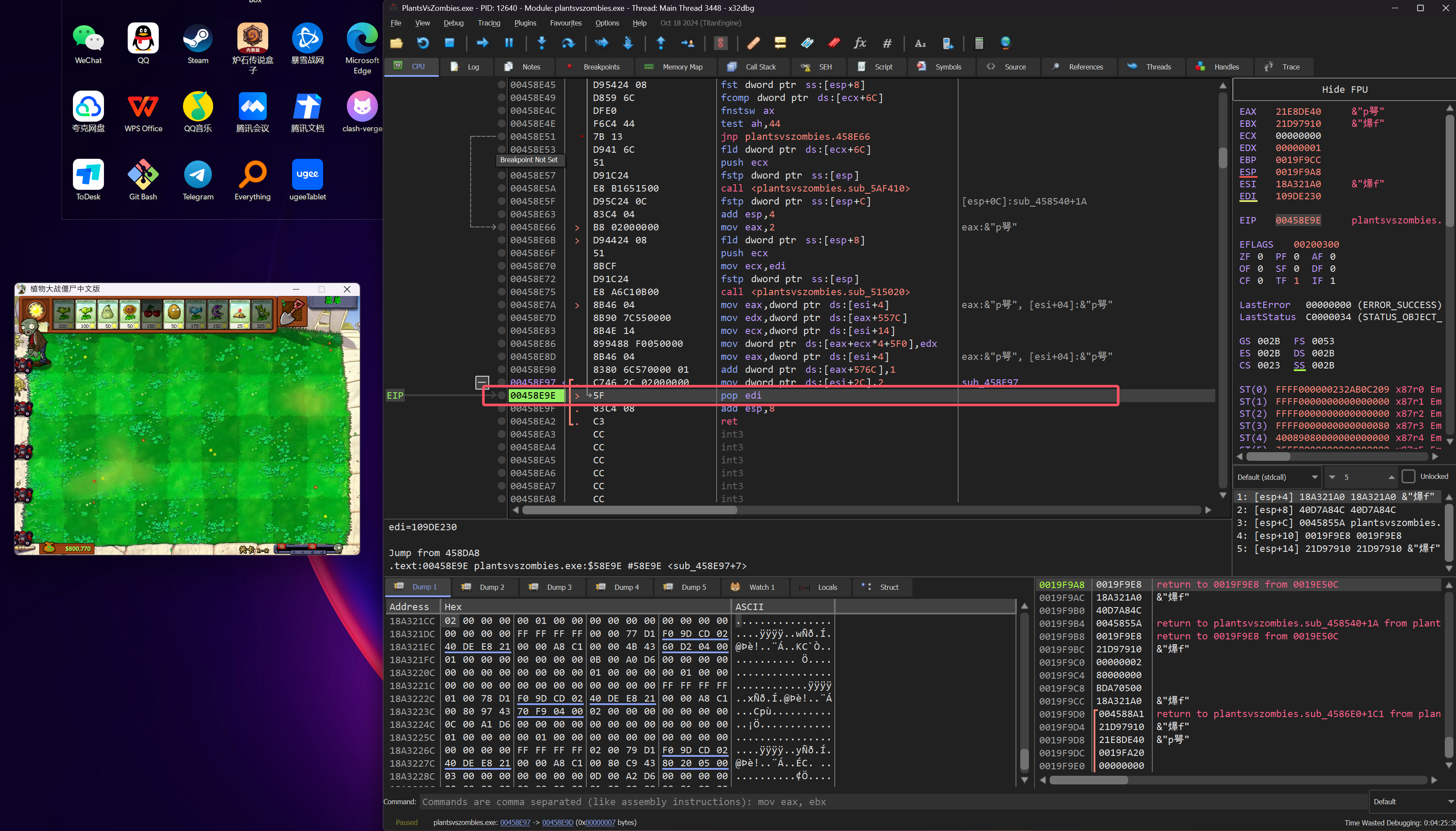This screenshot has height=831, width=1456.
Task: Click the Functions fx toolbar icon
Action: point(860,43)
